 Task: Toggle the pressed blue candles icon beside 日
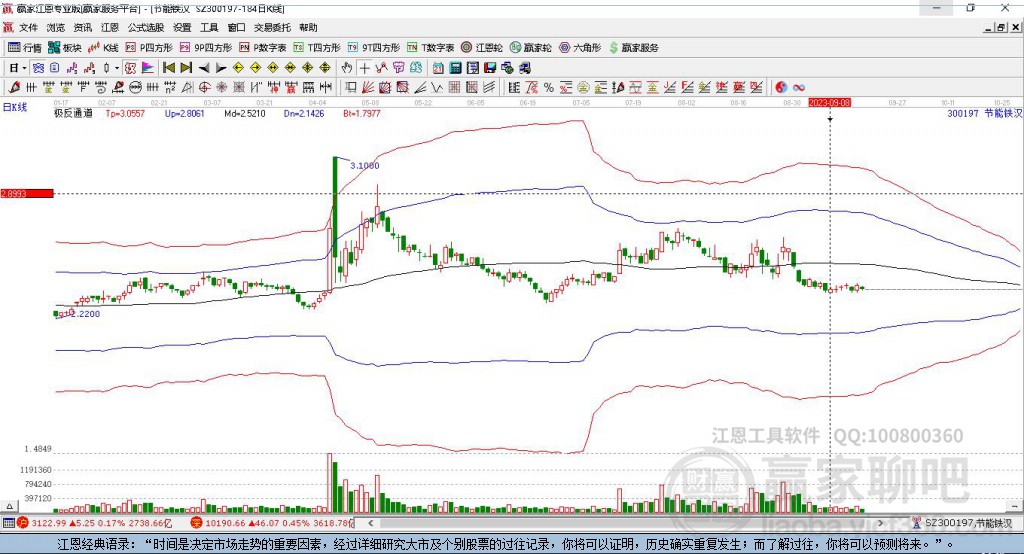[x=38, y=68]
